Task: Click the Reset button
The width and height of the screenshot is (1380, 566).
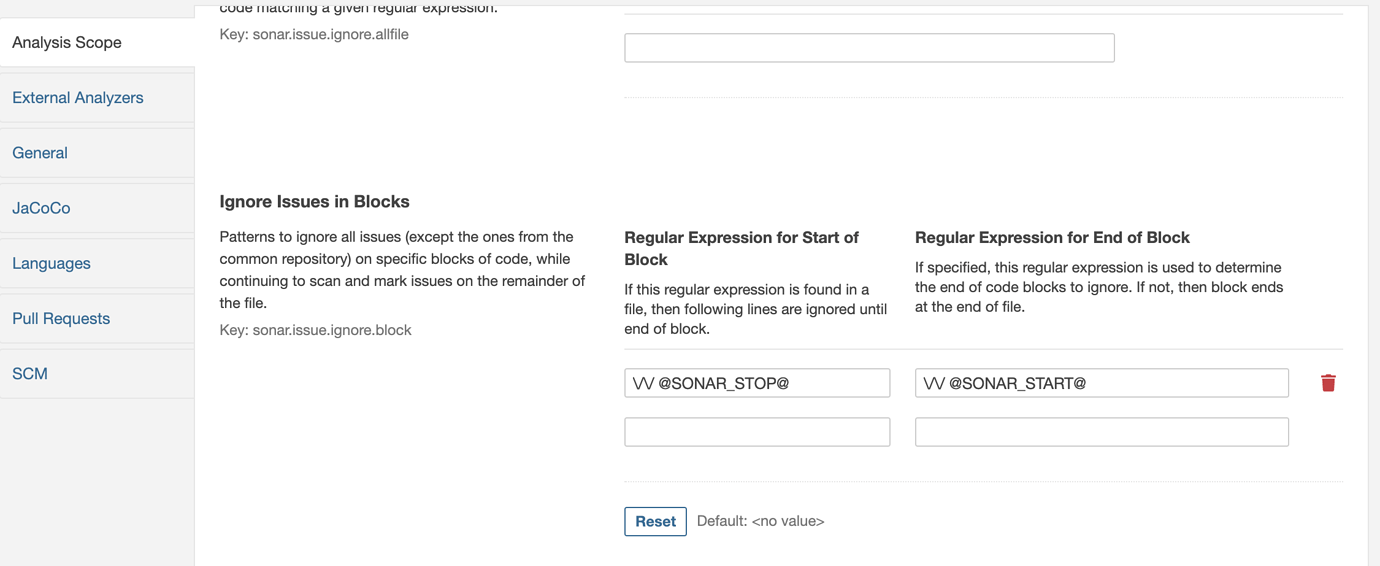Action: point(655,521)
